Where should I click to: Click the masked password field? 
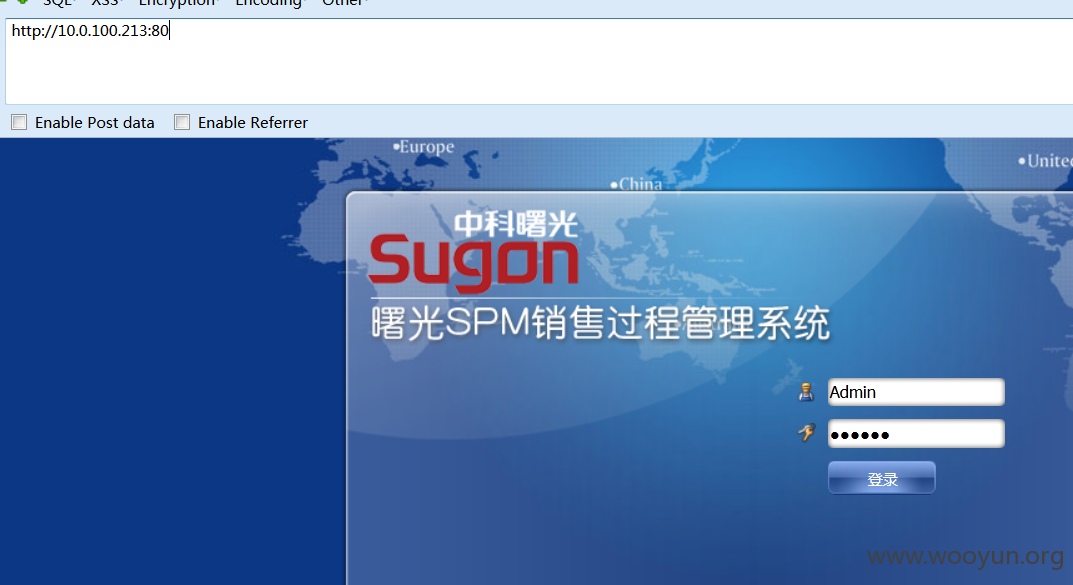point(916,434)
